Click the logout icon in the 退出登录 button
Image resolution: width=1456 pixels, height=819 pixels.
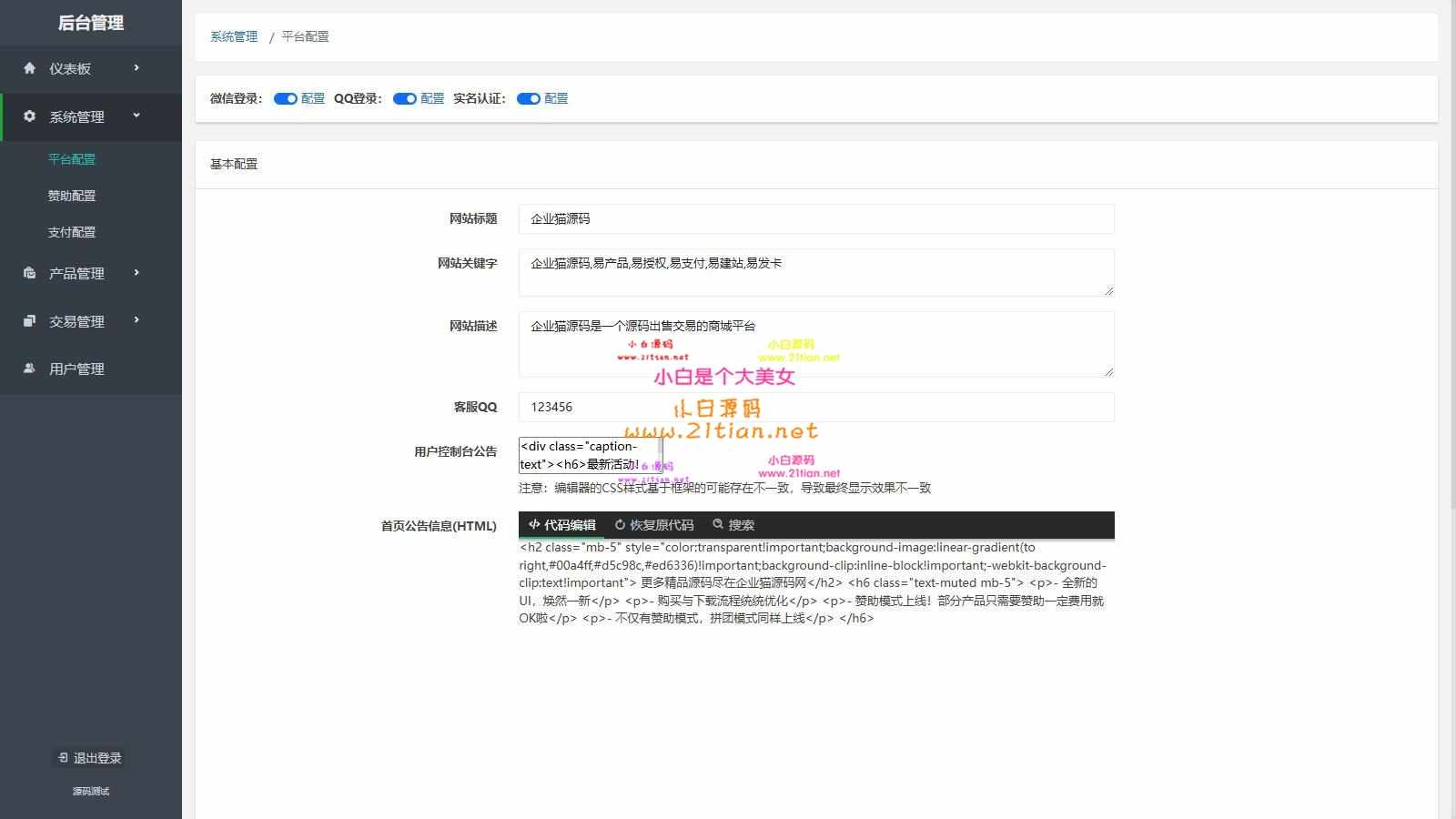(x=62, y=757)
